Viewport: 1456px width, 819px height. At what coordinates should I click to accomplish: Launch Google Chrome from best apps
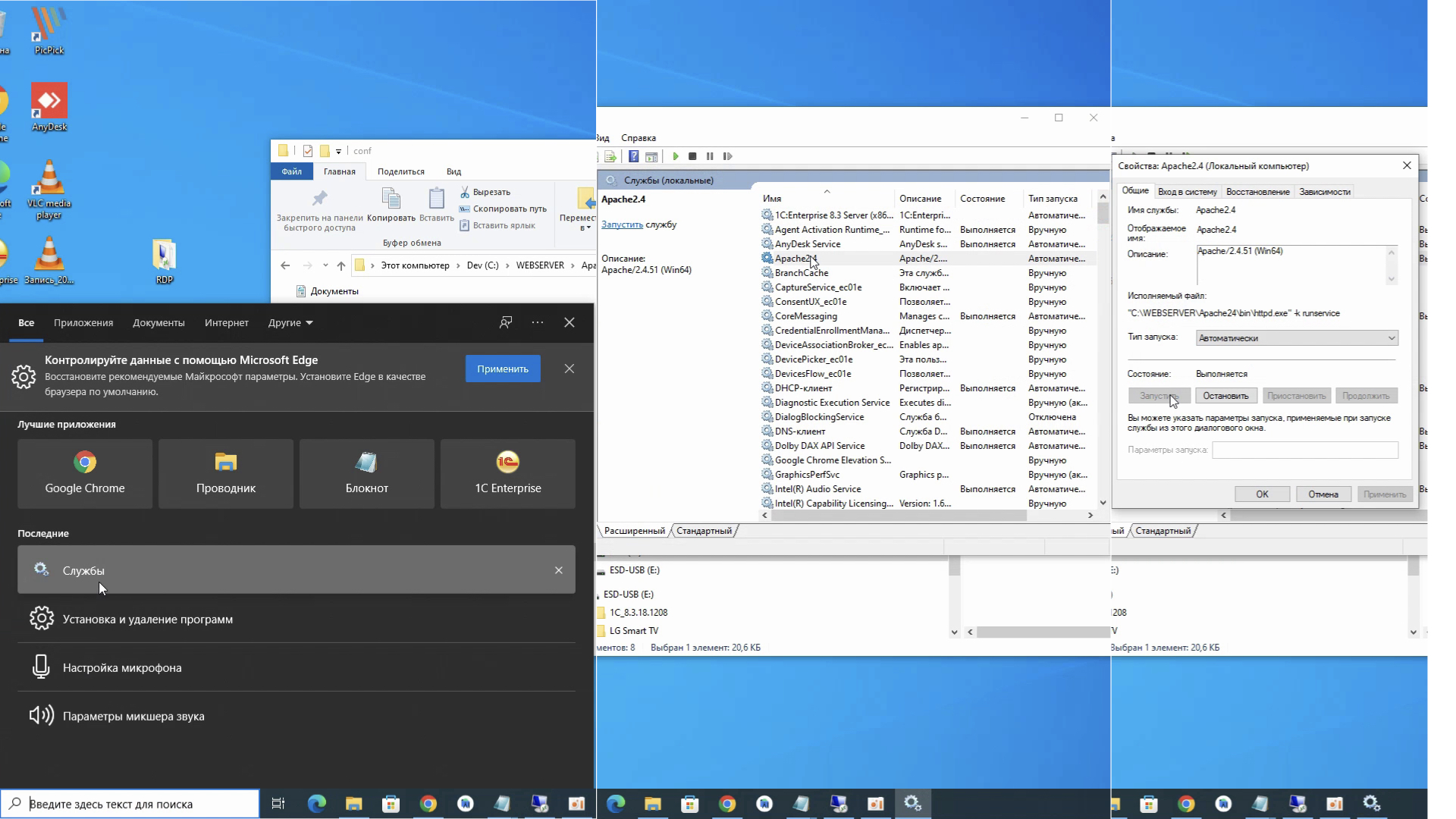85,473
